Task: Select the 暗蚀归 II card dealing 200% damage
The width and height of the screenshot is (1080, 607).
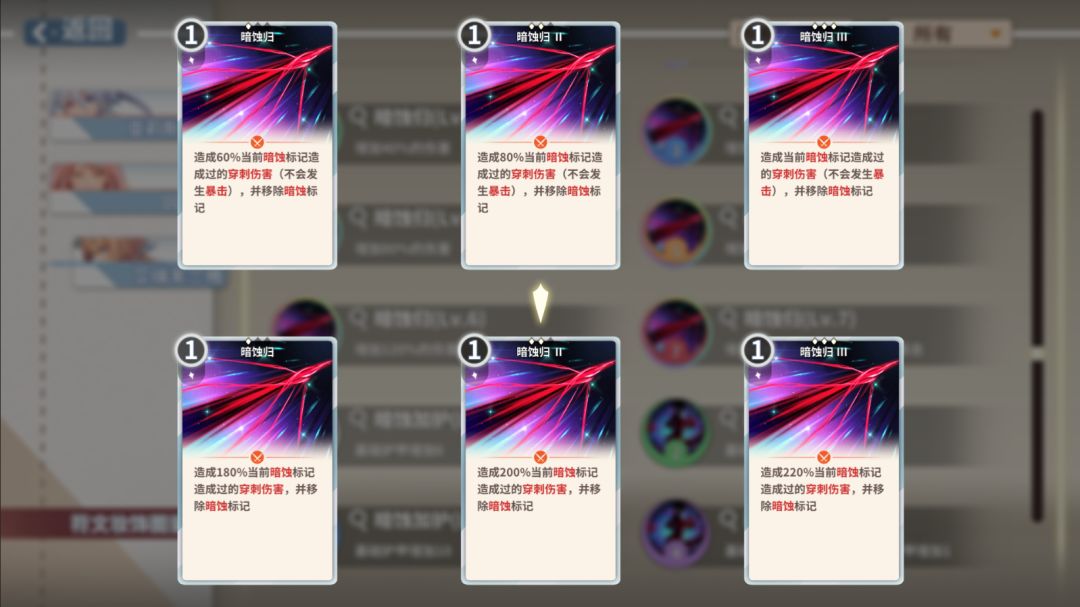Action: (x=540, y=460)
